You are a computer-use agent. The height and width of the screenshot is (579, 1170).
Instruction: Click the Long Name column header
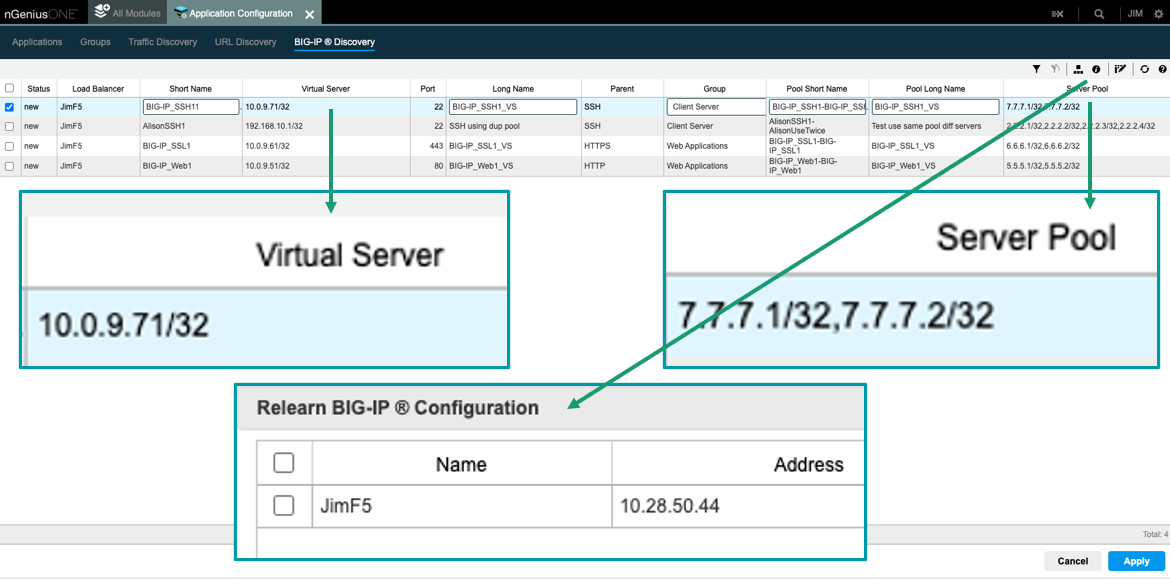[x=513, y=88]
